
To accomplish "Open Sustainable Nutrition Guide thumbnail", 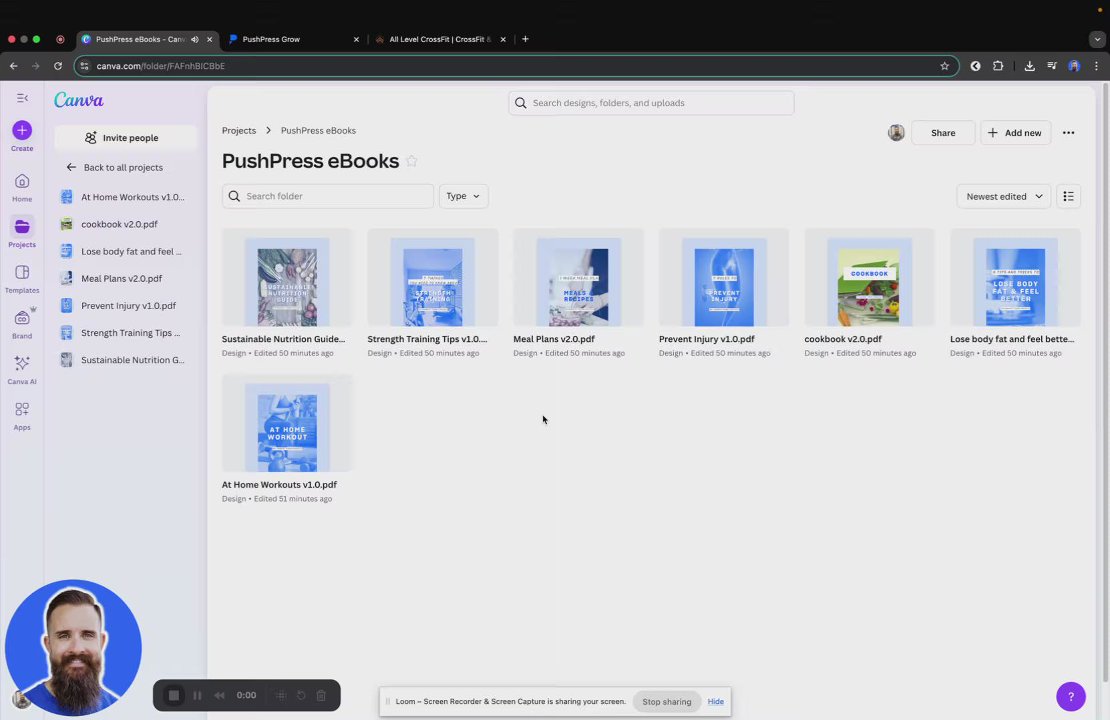I will [x=287, y=278].
